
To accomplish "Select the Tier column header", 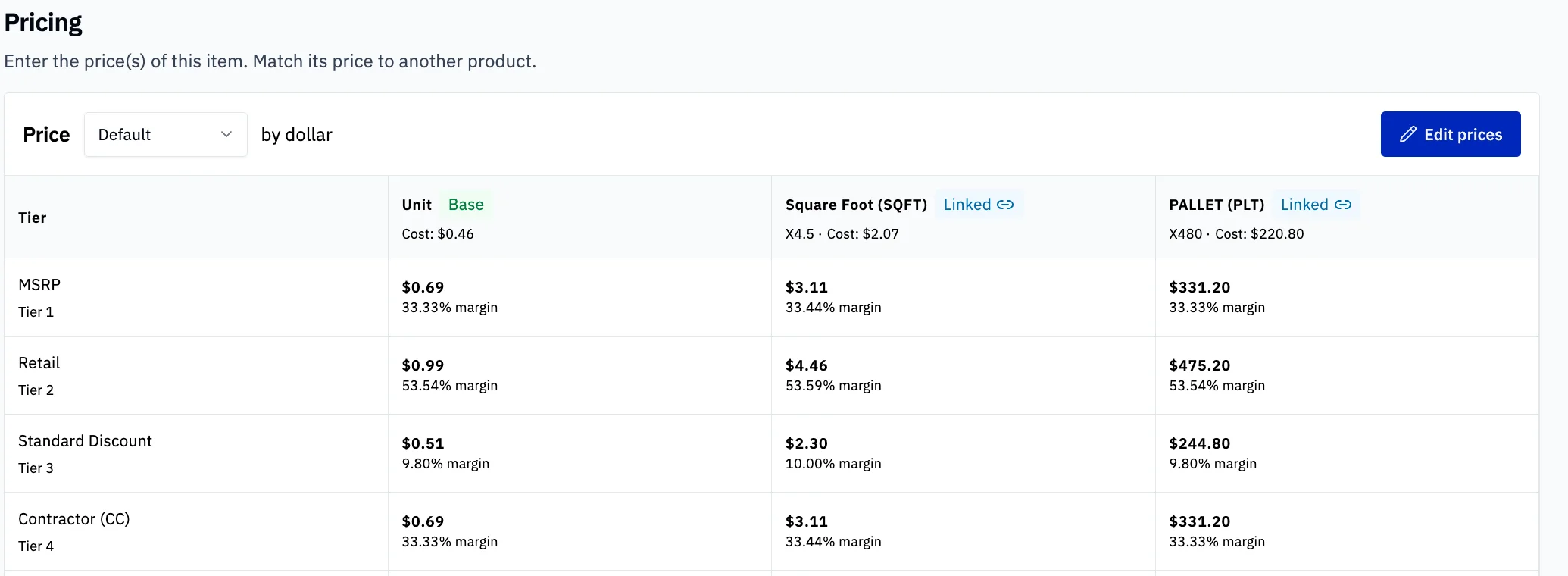I will (33, 218).
